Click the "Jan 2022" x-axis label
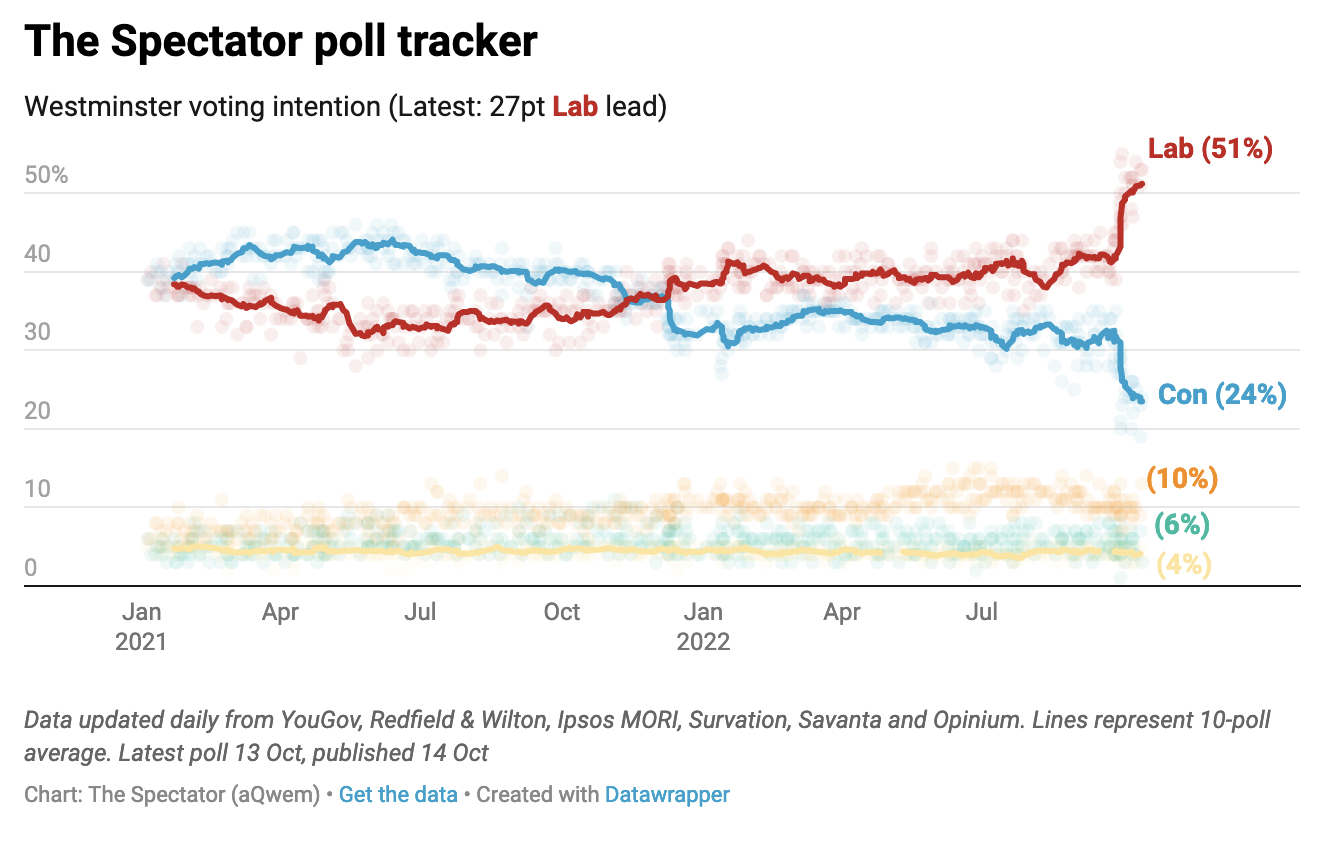This screenshot has width=1332, height=844. tap(704, 626)
